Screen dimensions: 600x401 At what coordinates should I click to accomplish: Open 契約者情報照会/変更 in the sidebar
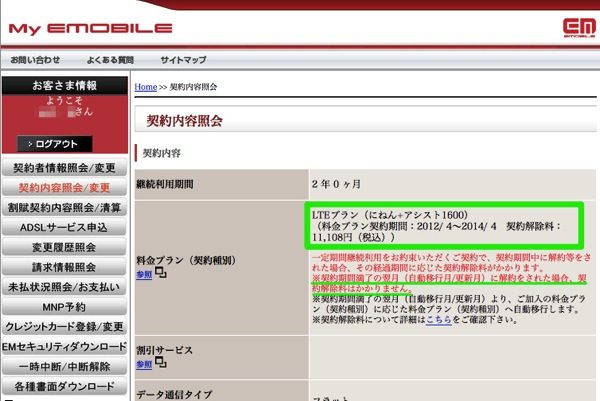[64, 168]
